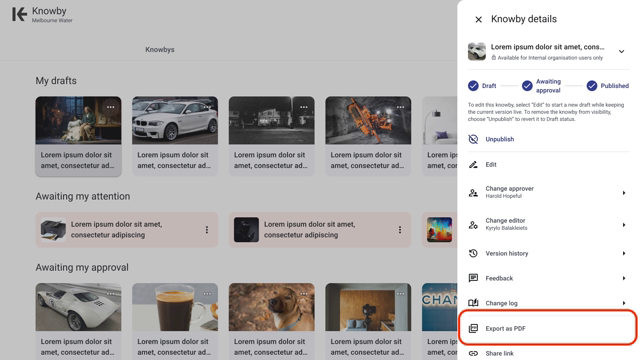
Task: Open options on the camera studio card
Action: [x=400, y=293]
